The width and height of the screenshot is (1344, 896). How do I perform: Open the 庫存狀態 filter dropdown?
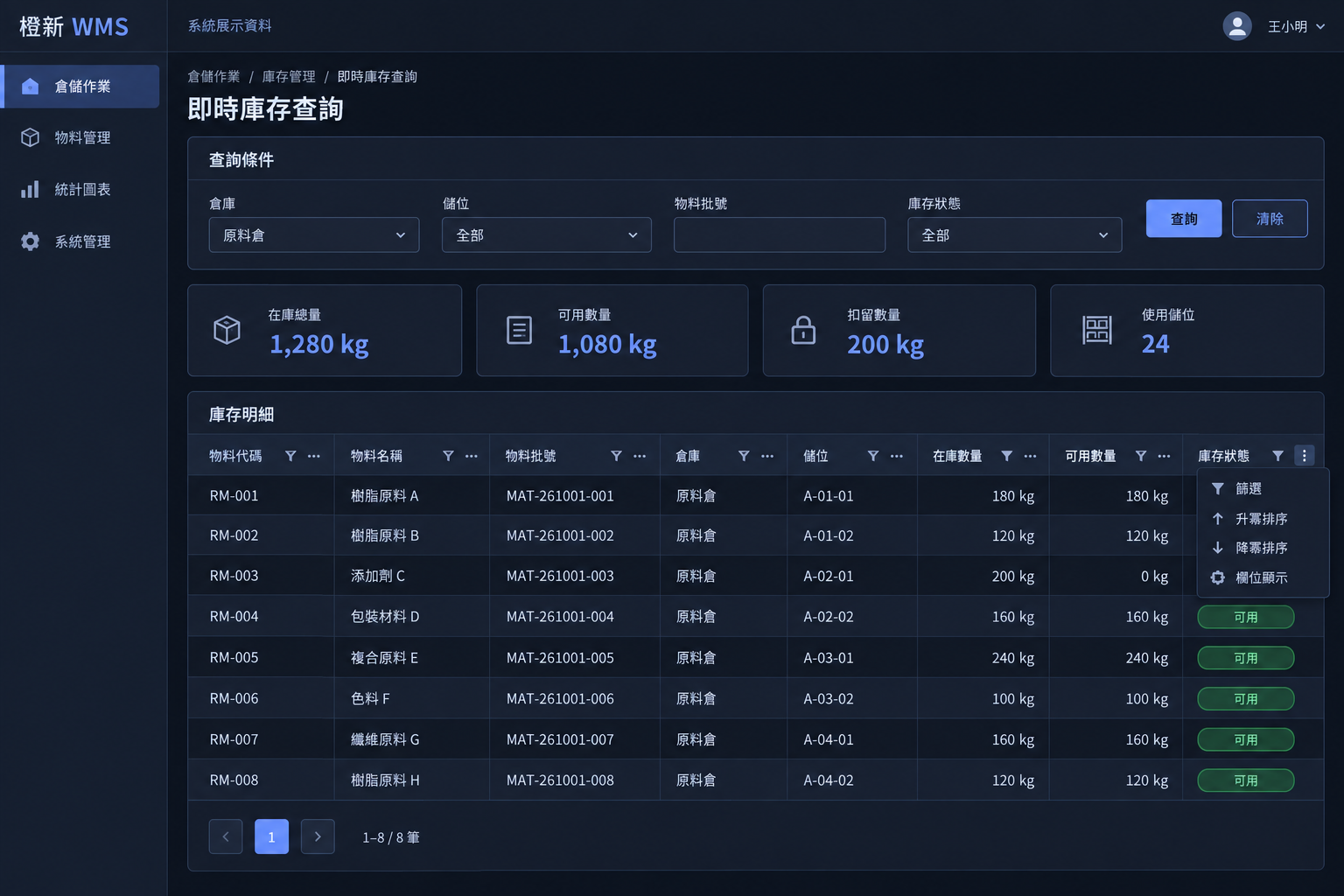coord(1015,235)
